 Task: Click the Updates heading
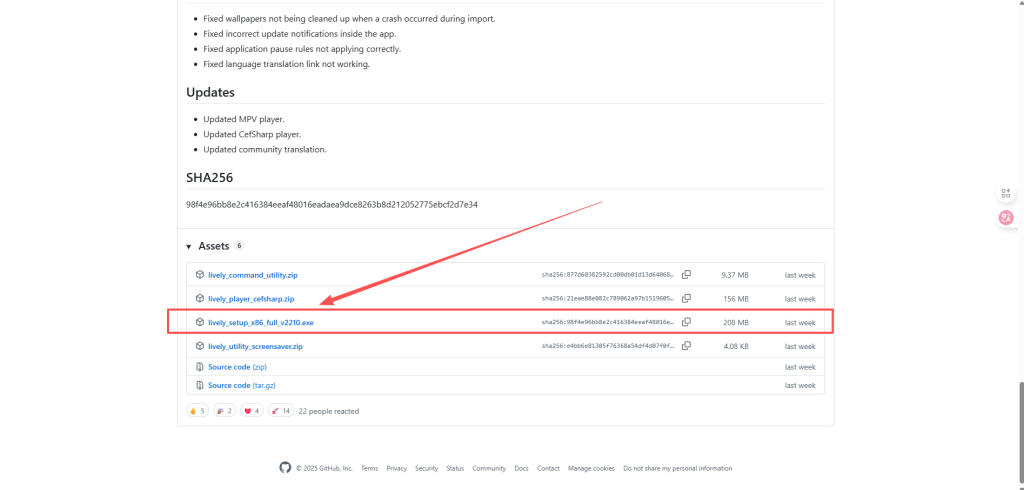tap(210, 92)
